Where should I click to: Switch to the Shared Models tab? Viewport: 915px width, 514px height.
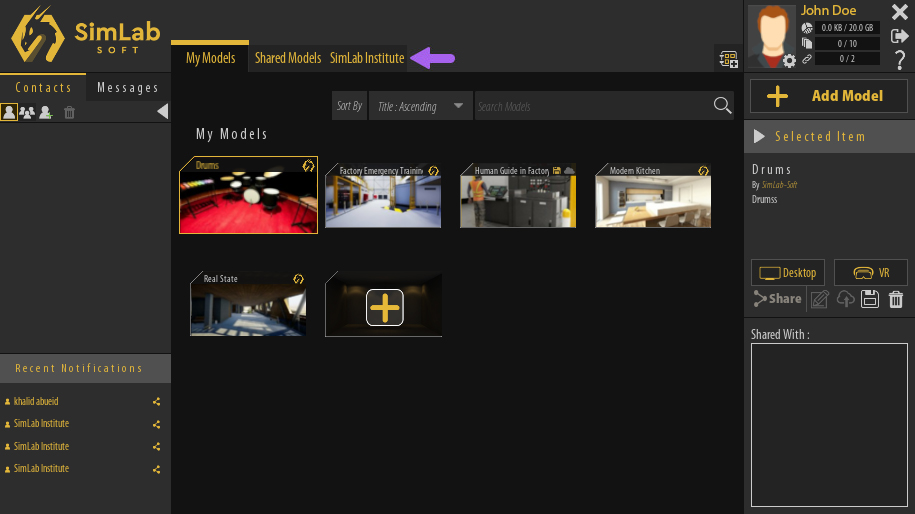click(x=288, y=58)
